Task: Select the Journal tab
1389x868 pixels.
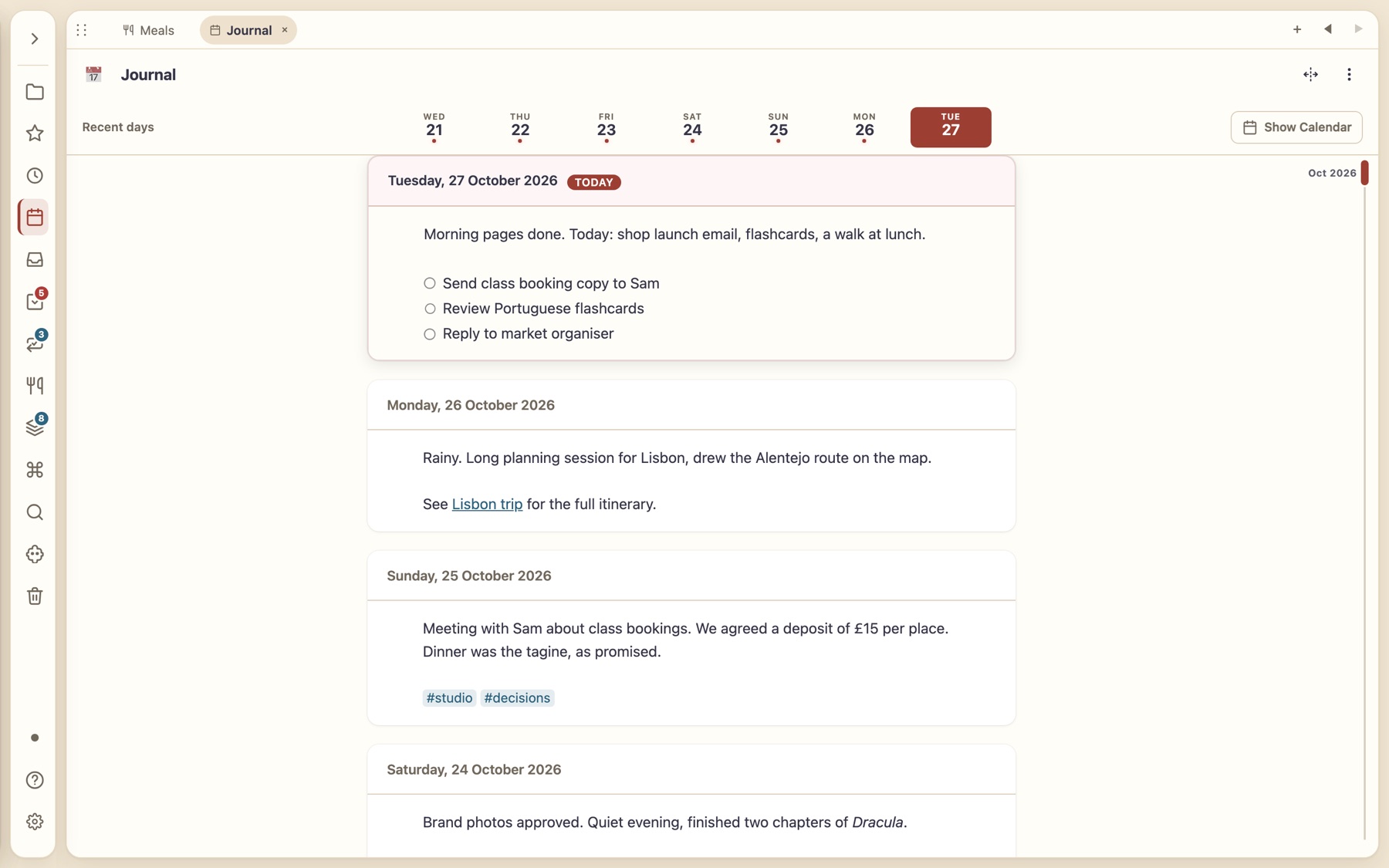Action: (248, 30)
